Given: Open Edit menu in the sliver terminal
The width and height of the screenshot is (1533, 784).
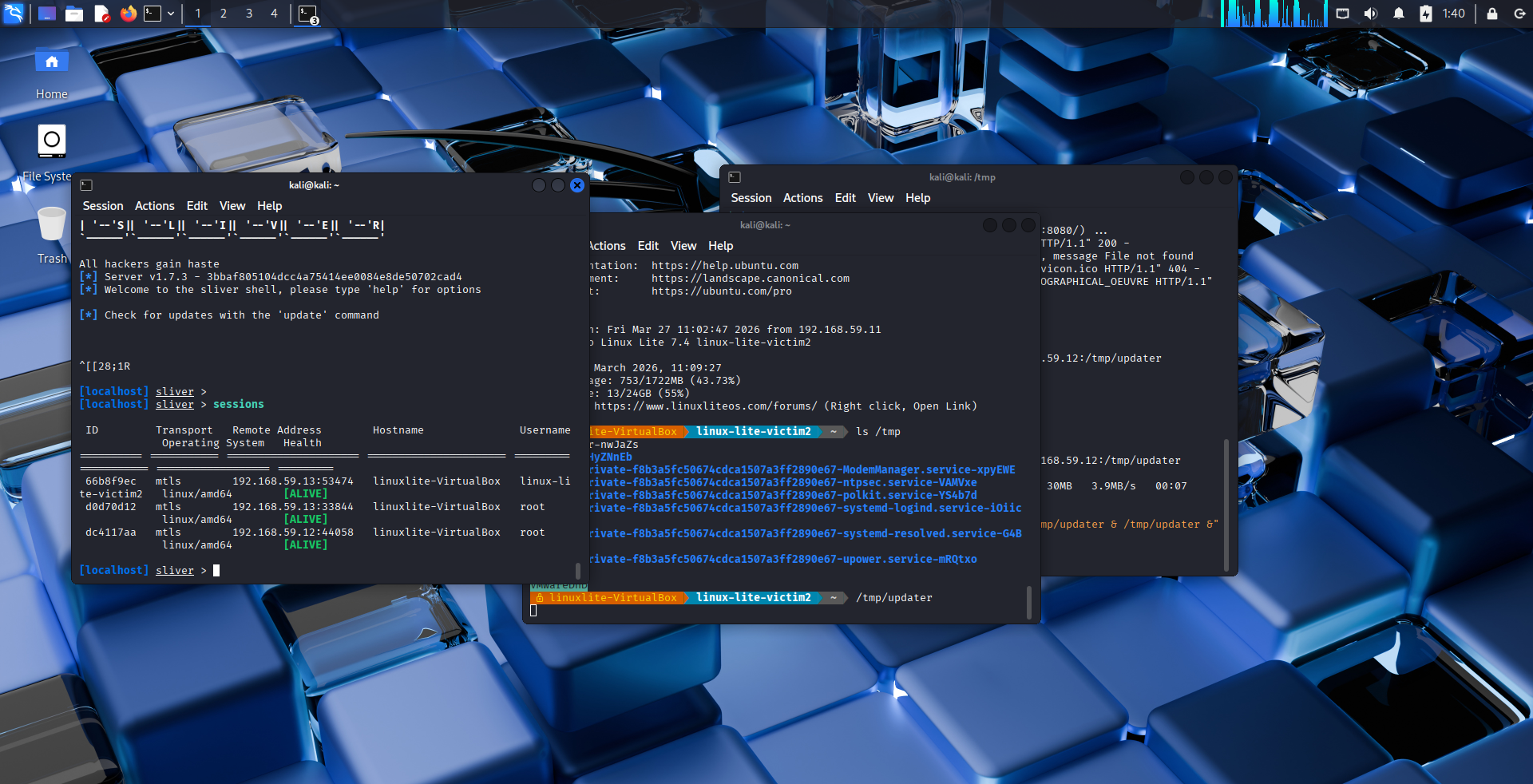Looking at the screenshot, I should [197, 206].
